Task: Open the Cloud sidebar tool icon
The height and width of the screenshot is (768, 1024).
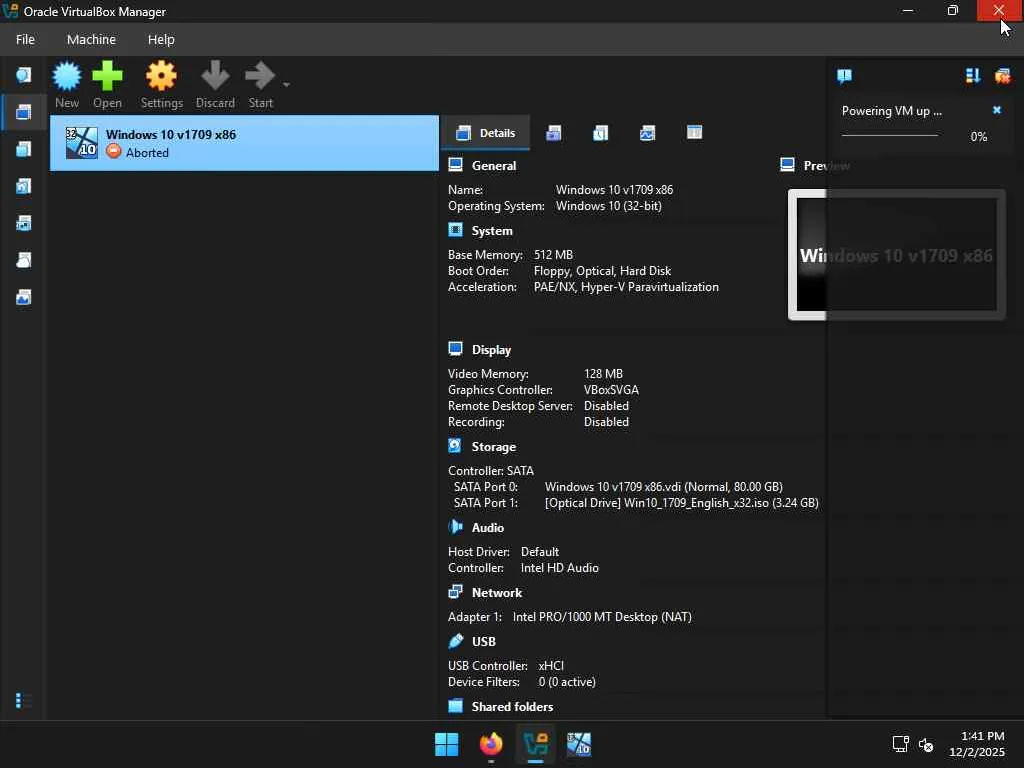Action: (x=24, y=261)
